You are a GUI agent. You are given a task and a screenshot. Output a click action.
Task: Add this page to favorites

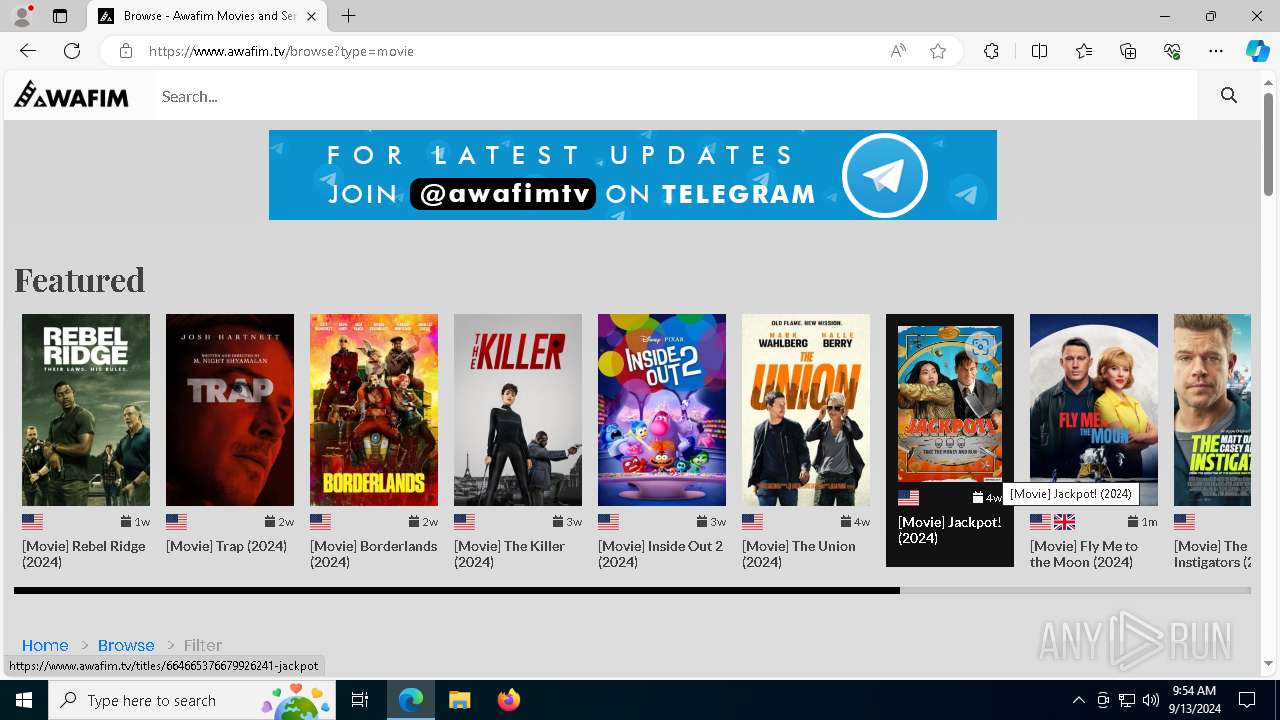tap(938, 51)
